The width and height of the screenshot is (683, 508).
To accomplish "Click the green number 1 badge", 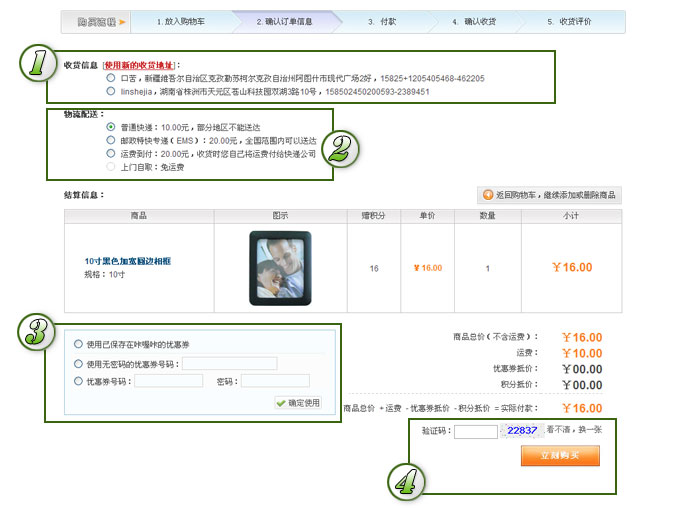I will pos(38,63).
